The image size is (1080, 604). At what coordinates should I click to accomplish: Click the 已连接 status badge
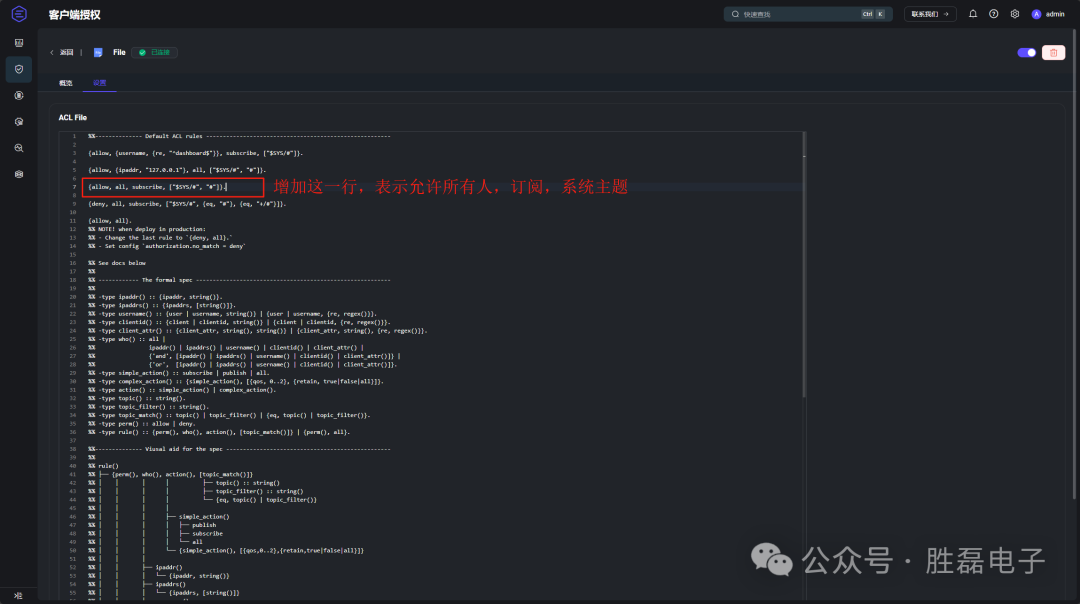(154, 52)
